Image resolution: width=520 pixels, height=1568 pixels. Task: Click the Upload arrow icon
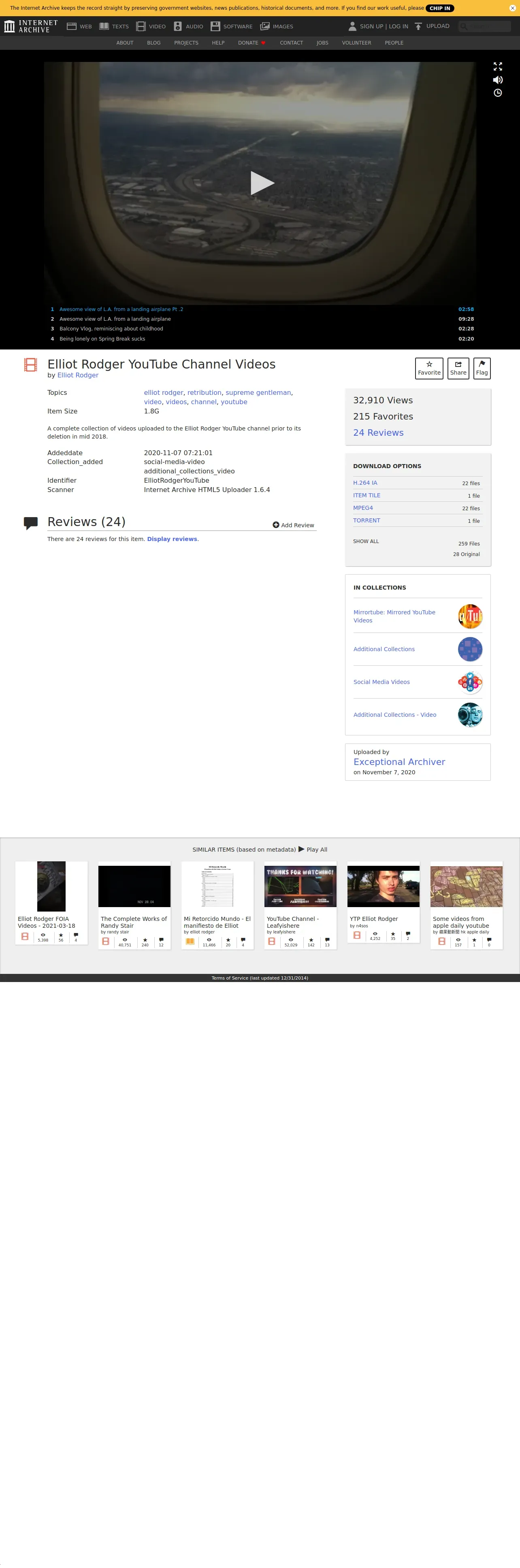click(x=418, y=26)
